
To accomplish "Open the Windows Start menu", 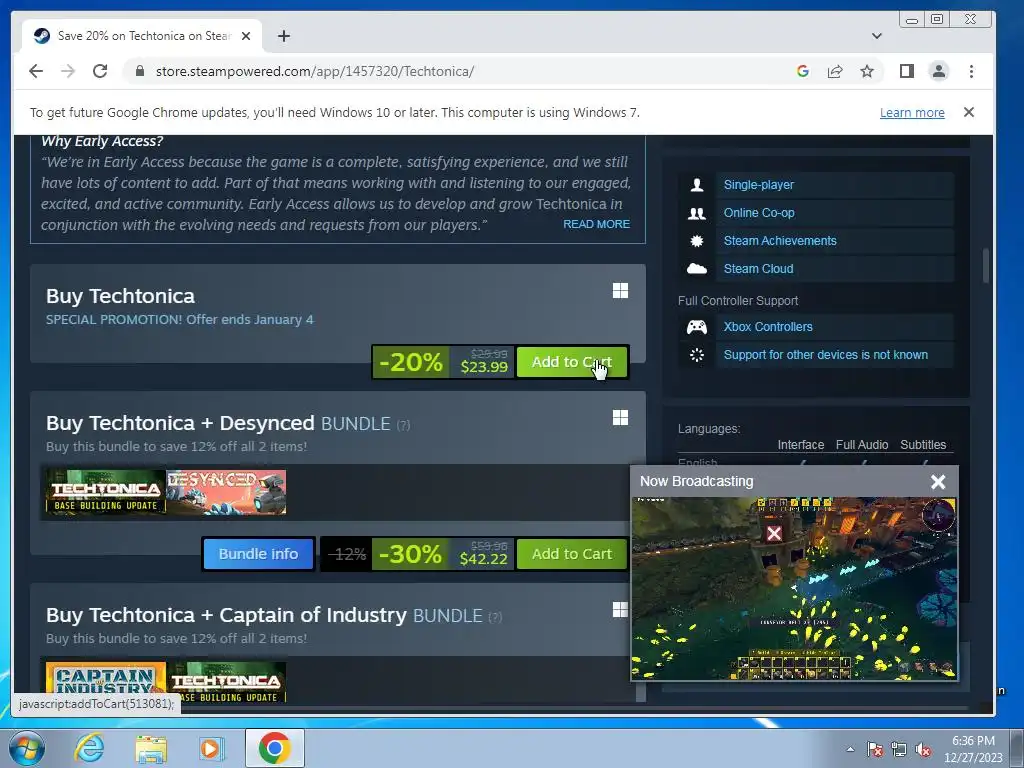I will click(27, 748).
